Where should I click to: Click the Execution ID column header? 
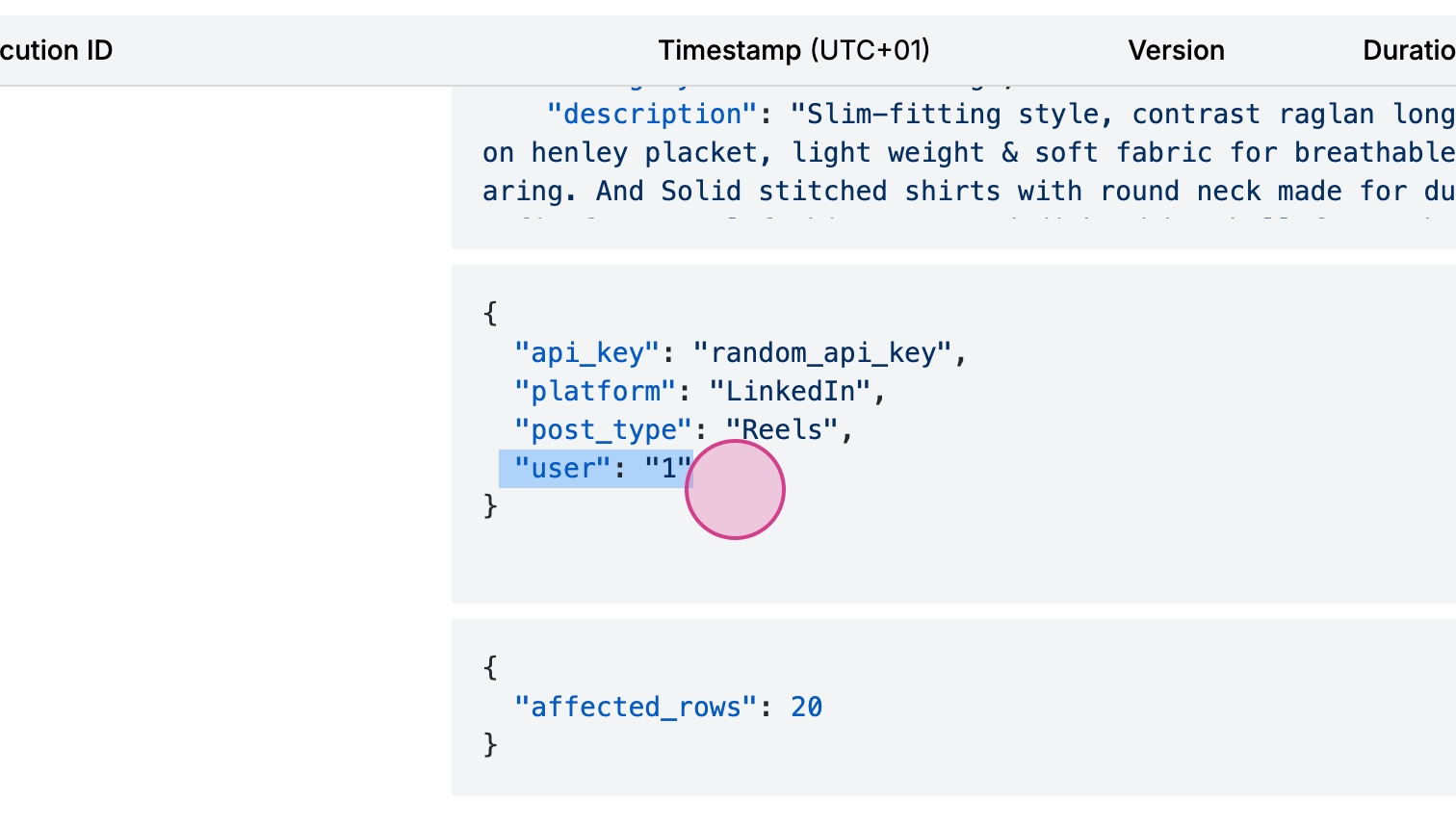click(56, 50)
